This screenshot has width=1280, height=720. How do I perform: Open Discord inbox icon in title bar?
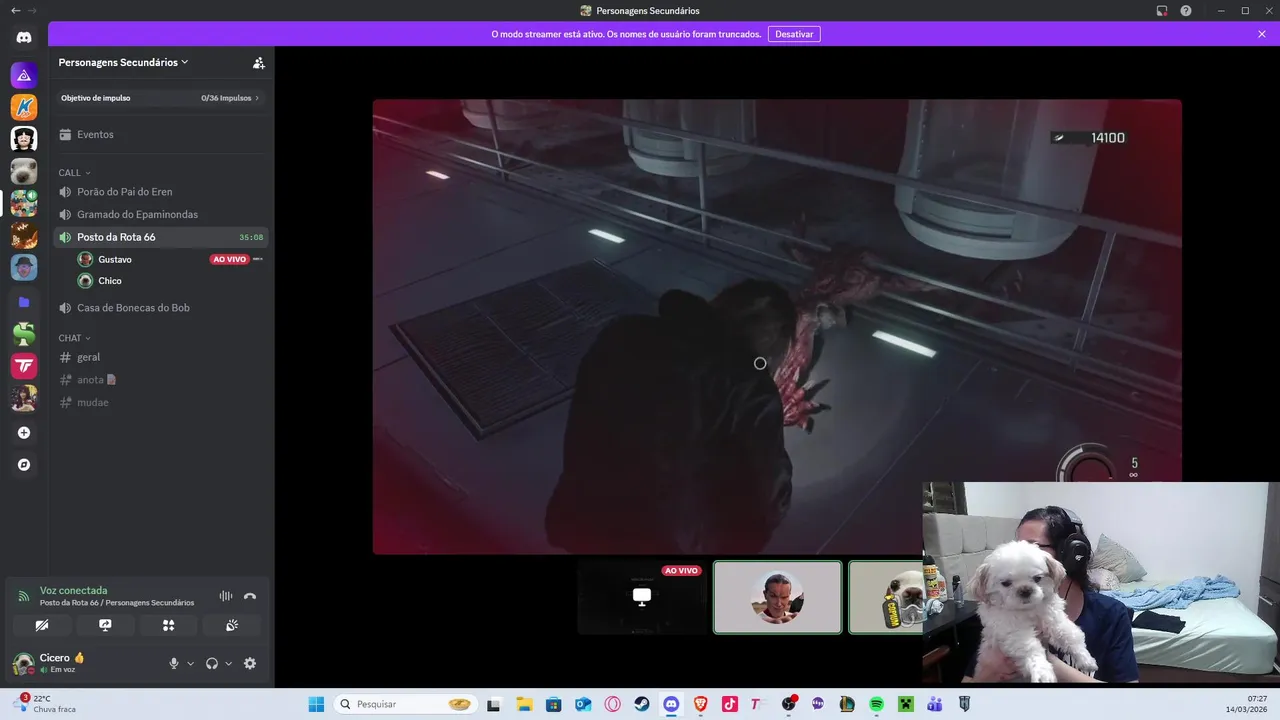(x=1162, y=11)
